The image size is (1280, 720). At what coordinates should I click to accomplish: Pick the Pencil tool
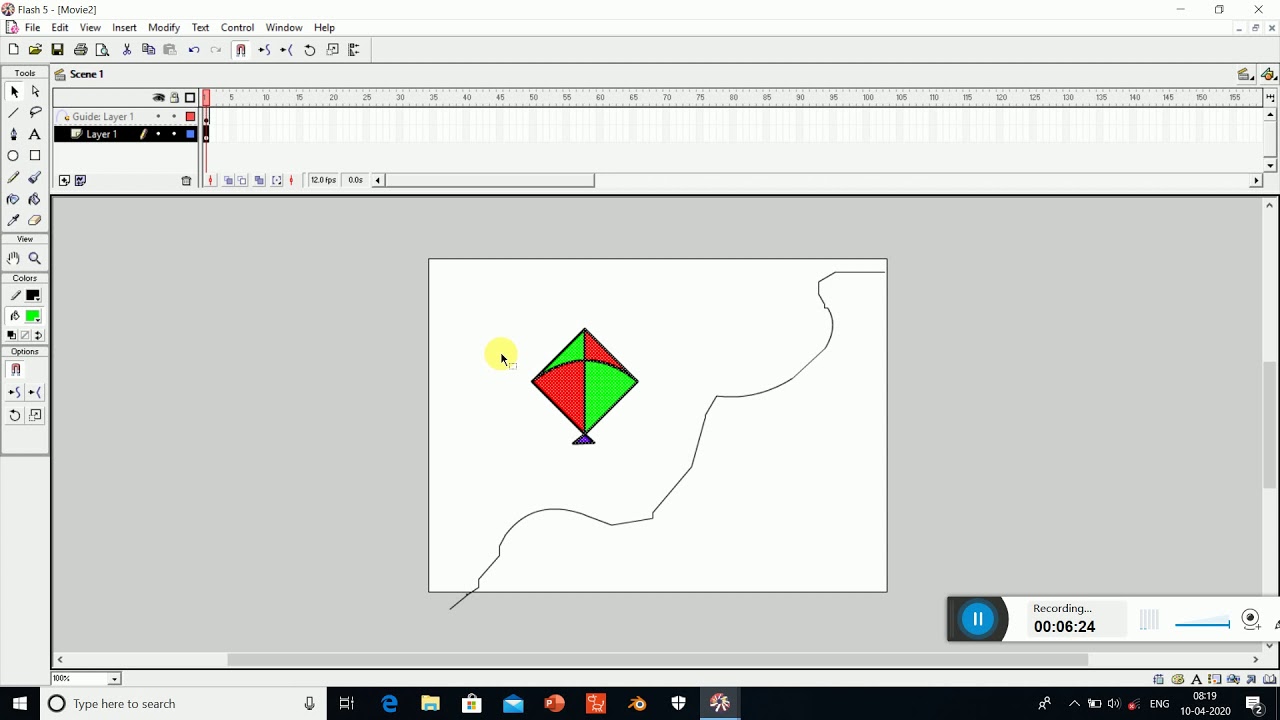pyautogui.click(x=14, y=177)
